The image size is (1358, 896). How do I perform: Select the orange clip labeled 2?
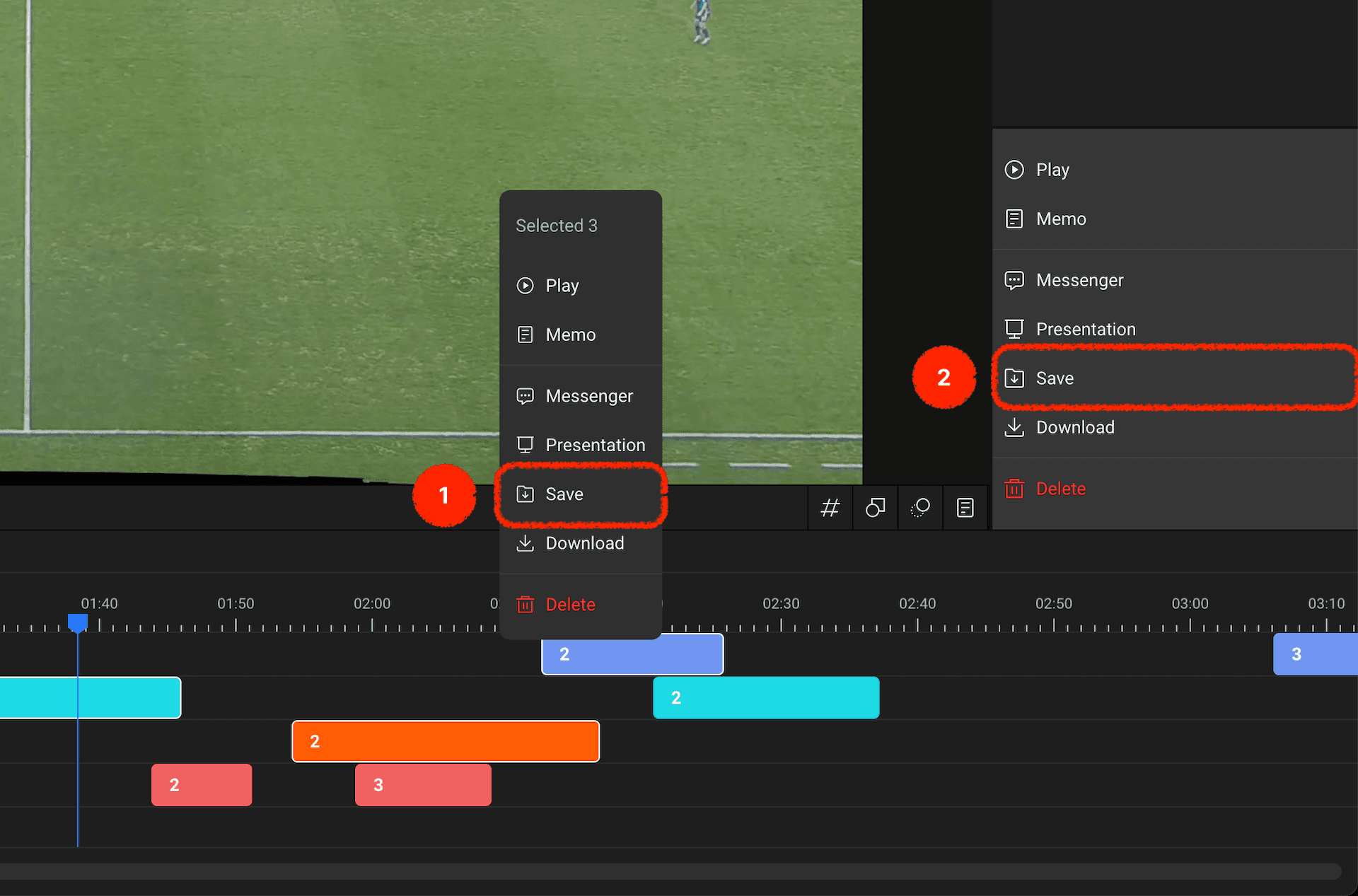446,741
